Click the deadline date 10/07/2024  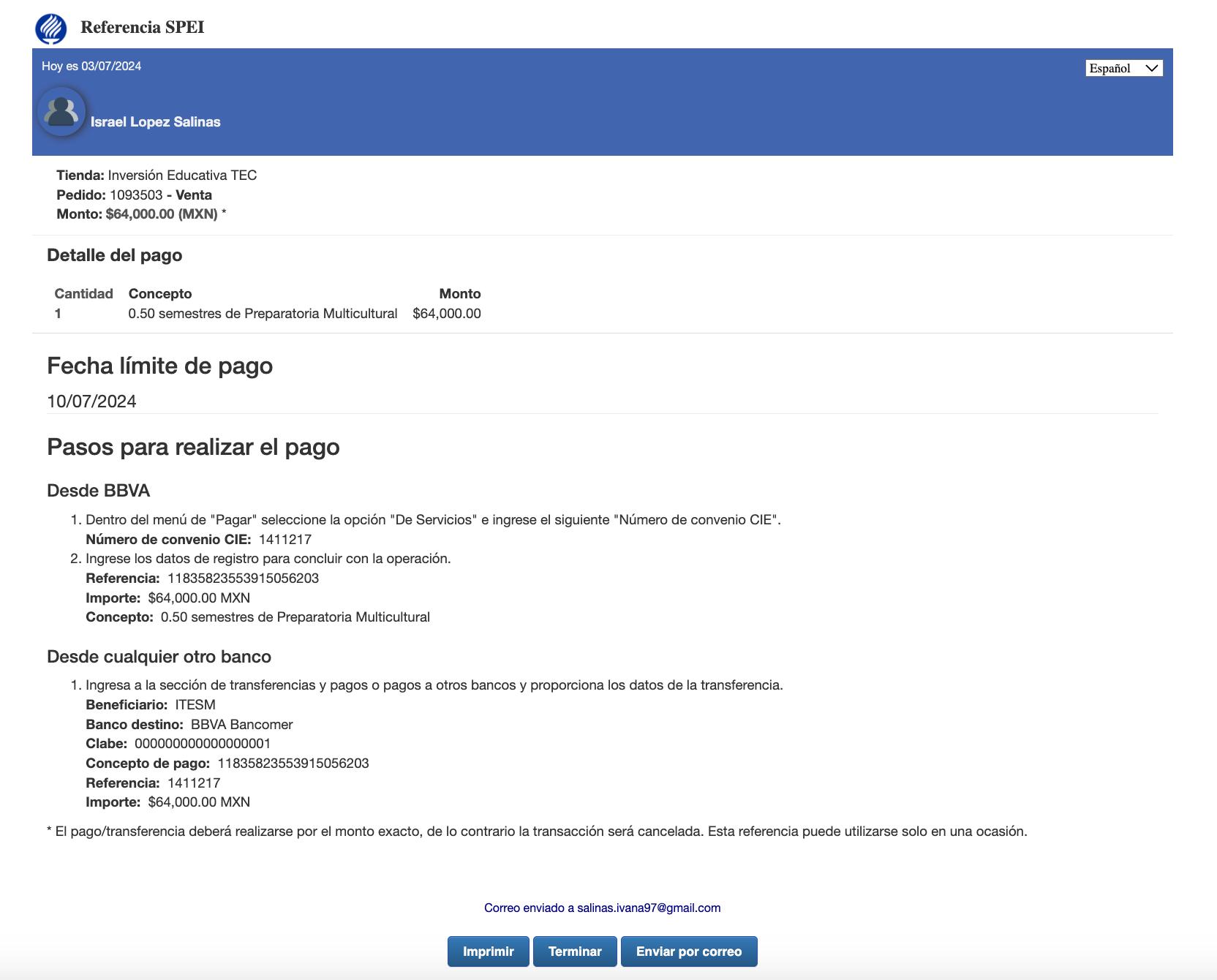[91, 402]
